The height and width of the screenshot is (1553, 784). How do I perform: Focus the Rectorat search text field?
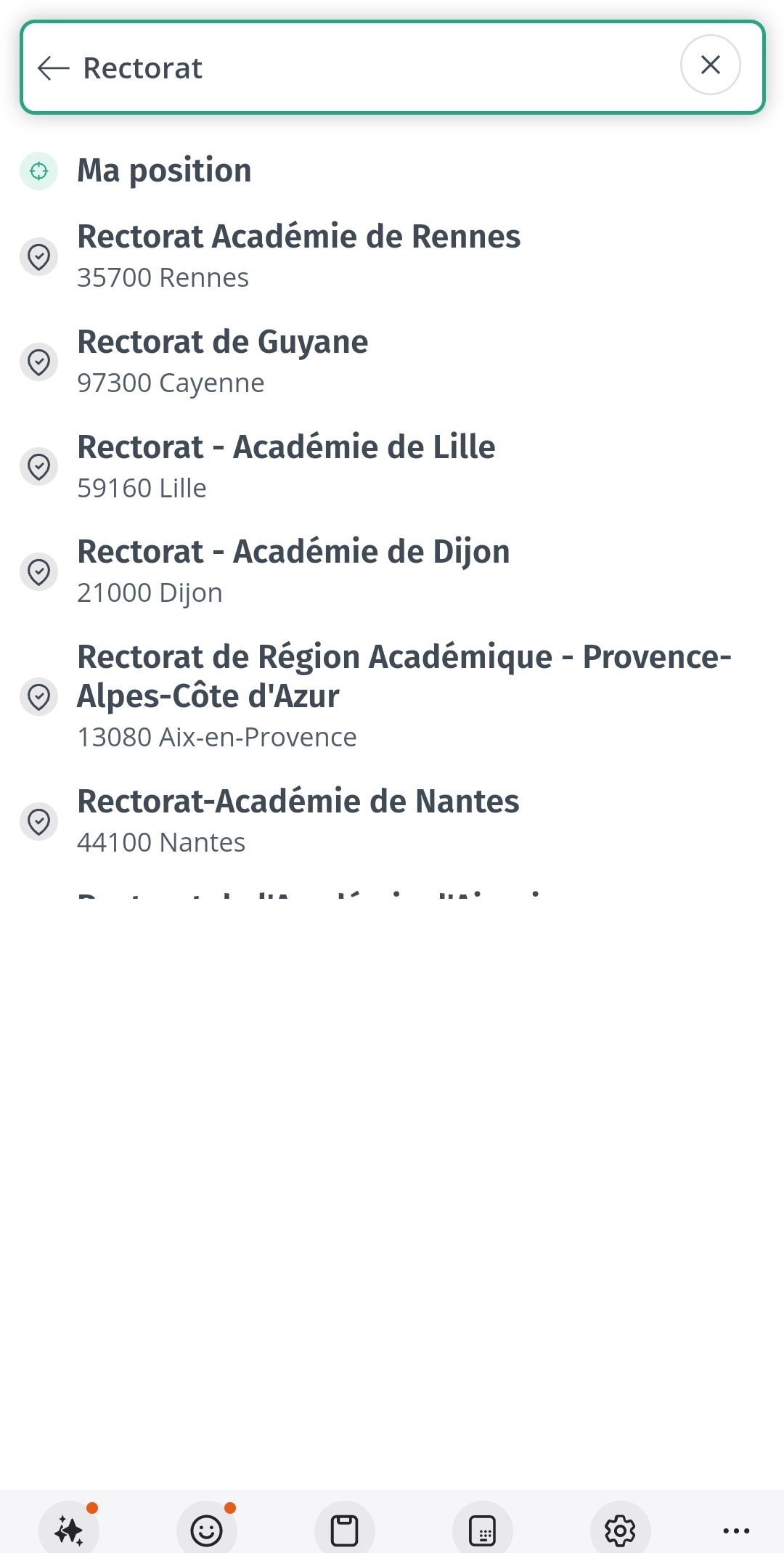click(363, 68)
